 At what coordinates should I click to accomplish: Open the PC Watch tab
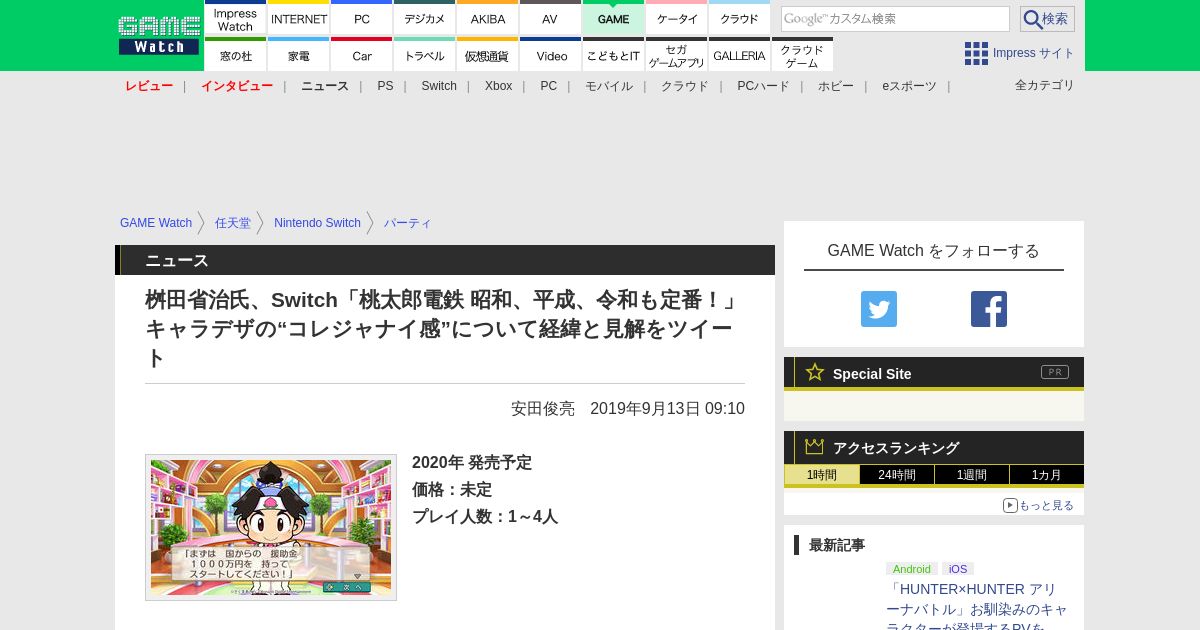[x=362, y=18]
